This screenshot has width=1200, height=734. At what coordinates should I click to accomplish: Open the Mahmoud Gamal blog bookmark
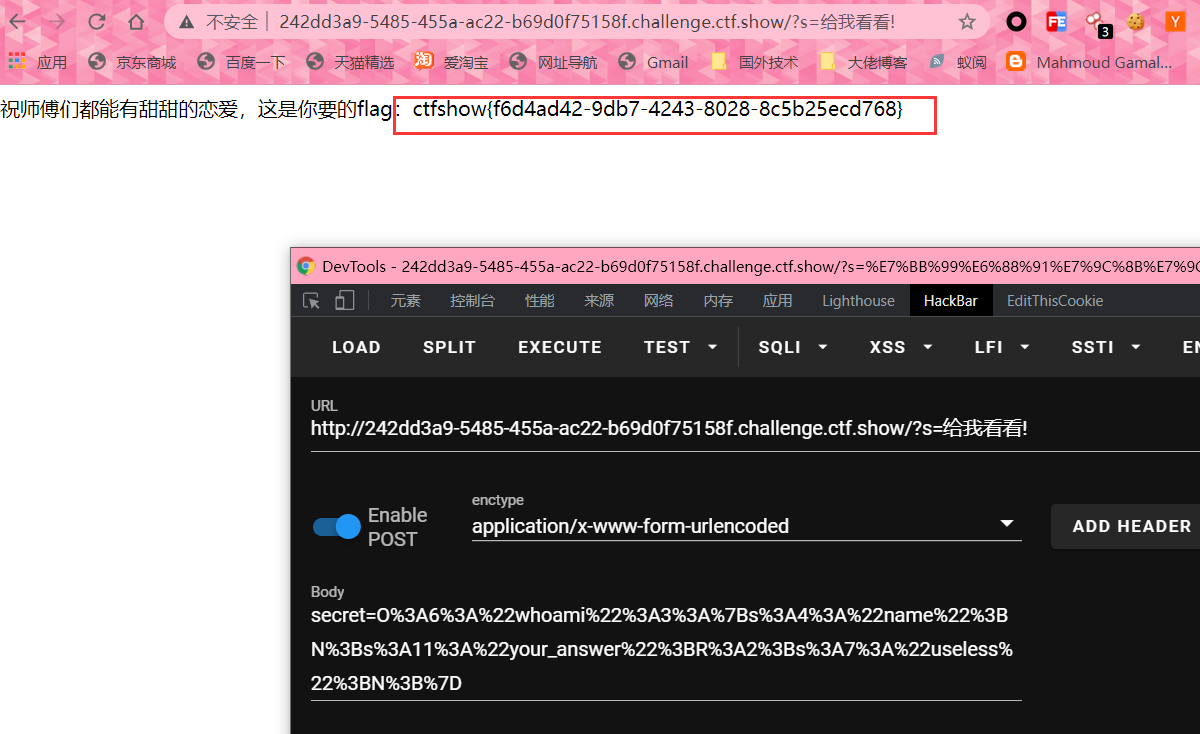[x=1090, y=62]
